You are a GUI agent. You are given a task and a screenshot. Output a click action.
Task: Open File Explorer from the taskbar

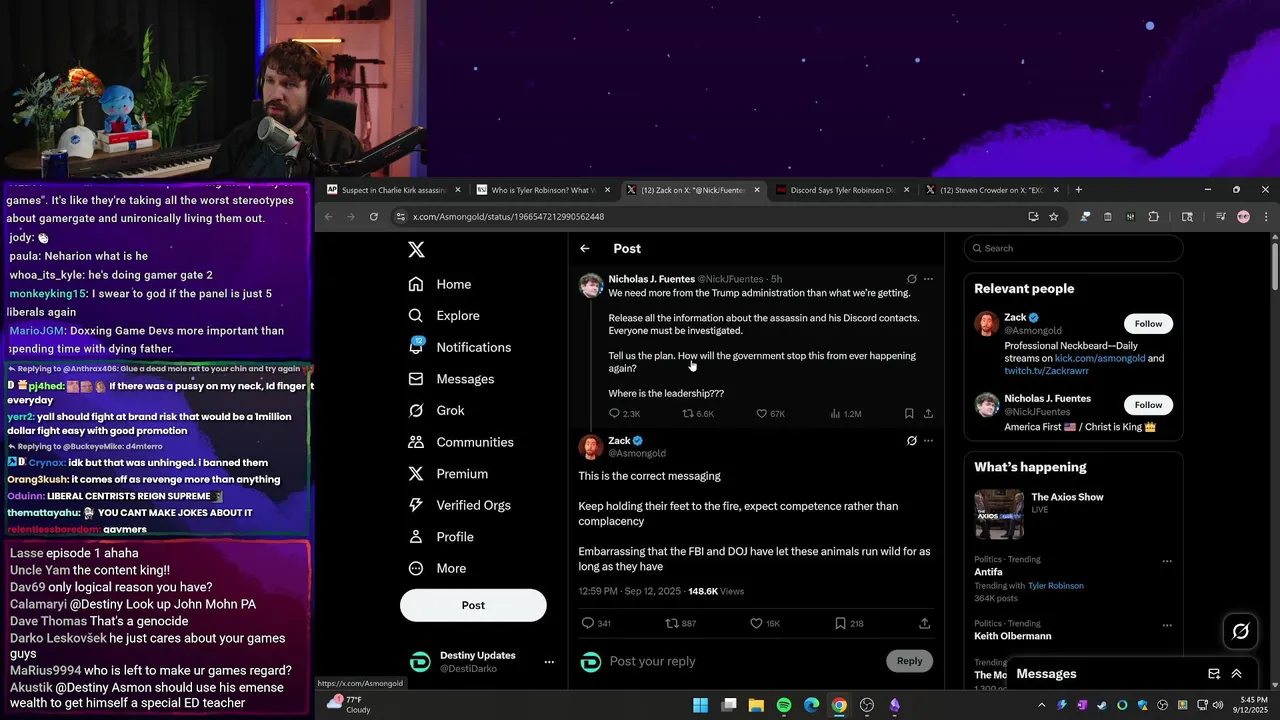(757, 705)
